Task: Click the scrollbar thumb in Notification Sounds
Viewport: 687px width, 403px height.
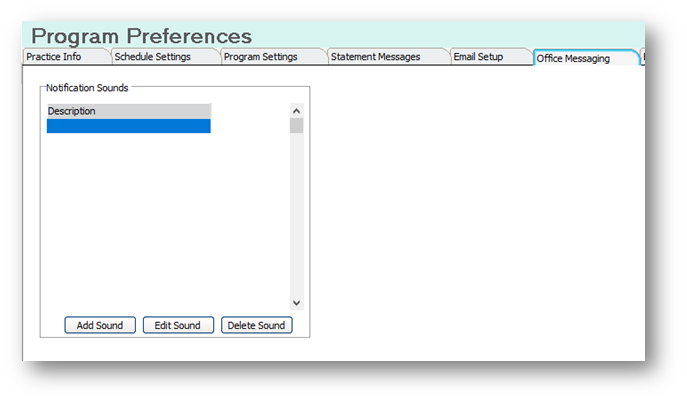Action: click(x=296, y=125)
